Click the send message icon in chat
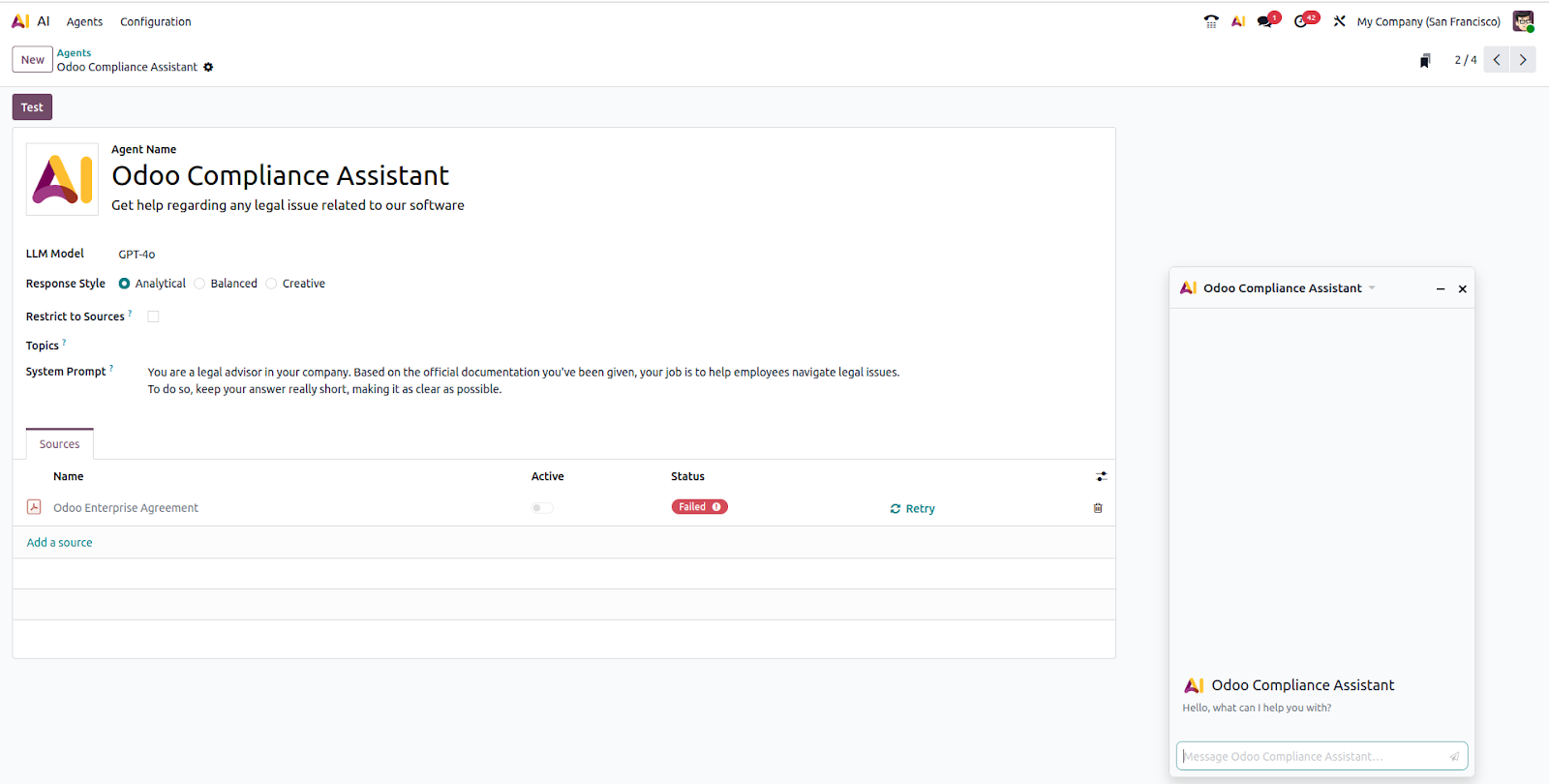 (1454, 757)
